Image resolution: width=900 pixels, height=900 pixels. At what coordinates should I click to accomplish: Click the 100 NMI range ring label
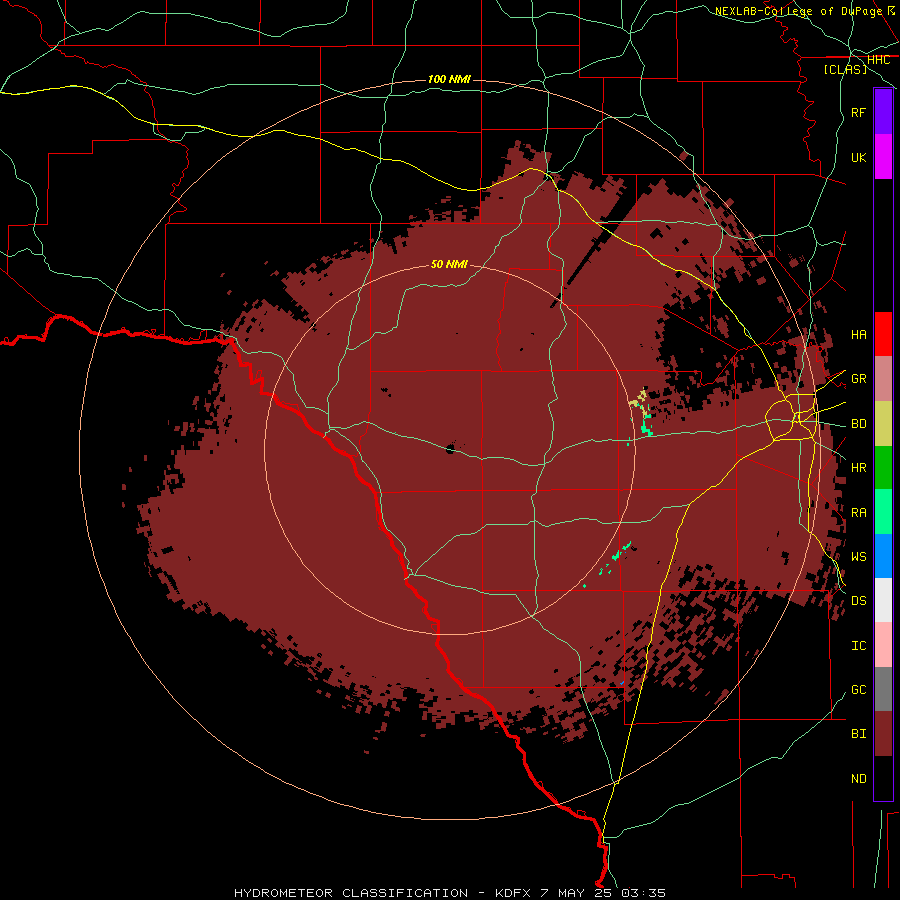click(x=449, y=79)
